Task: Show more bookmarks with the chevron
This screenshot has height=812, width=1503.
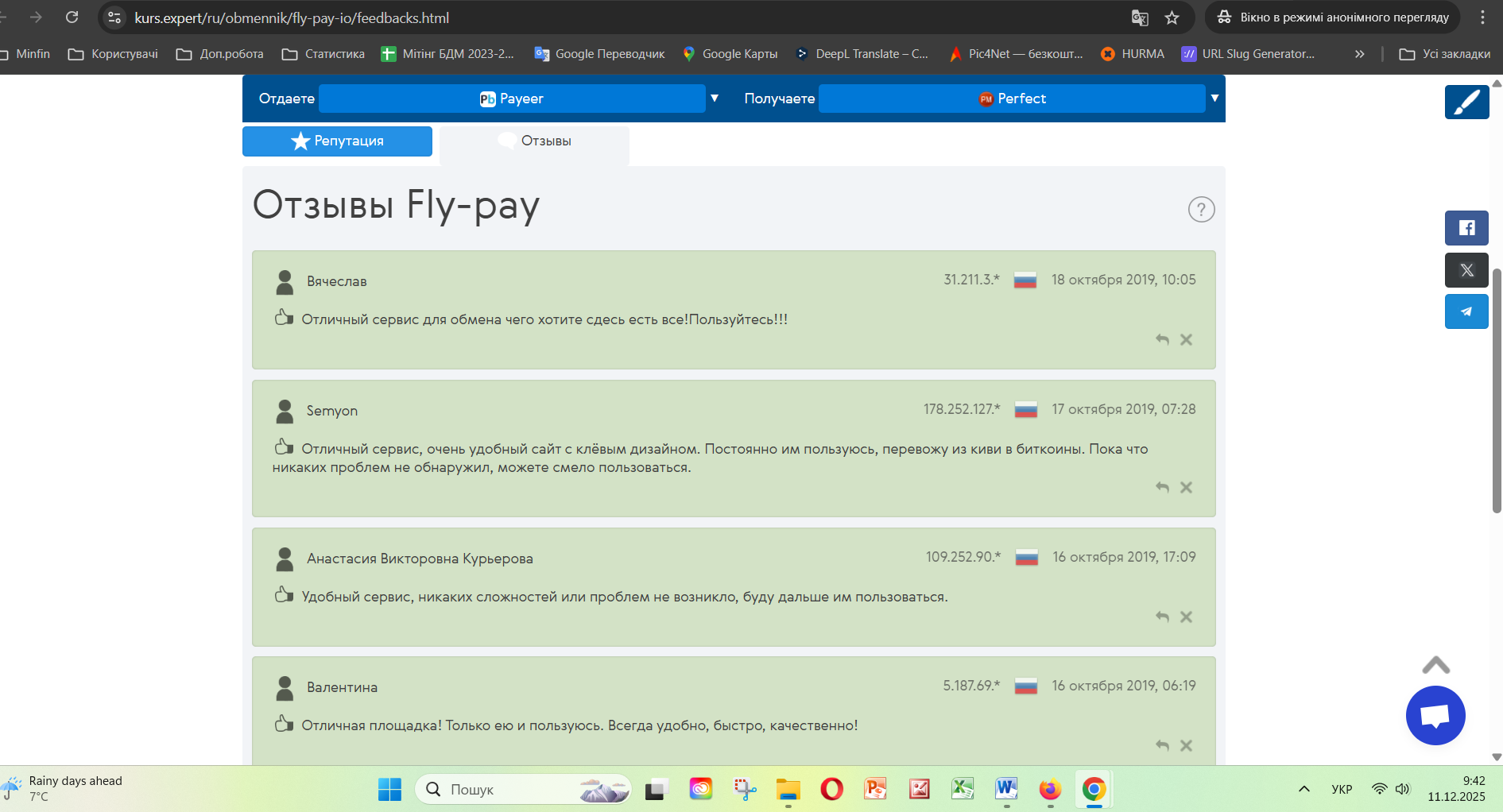Action: click(1360, 54)
